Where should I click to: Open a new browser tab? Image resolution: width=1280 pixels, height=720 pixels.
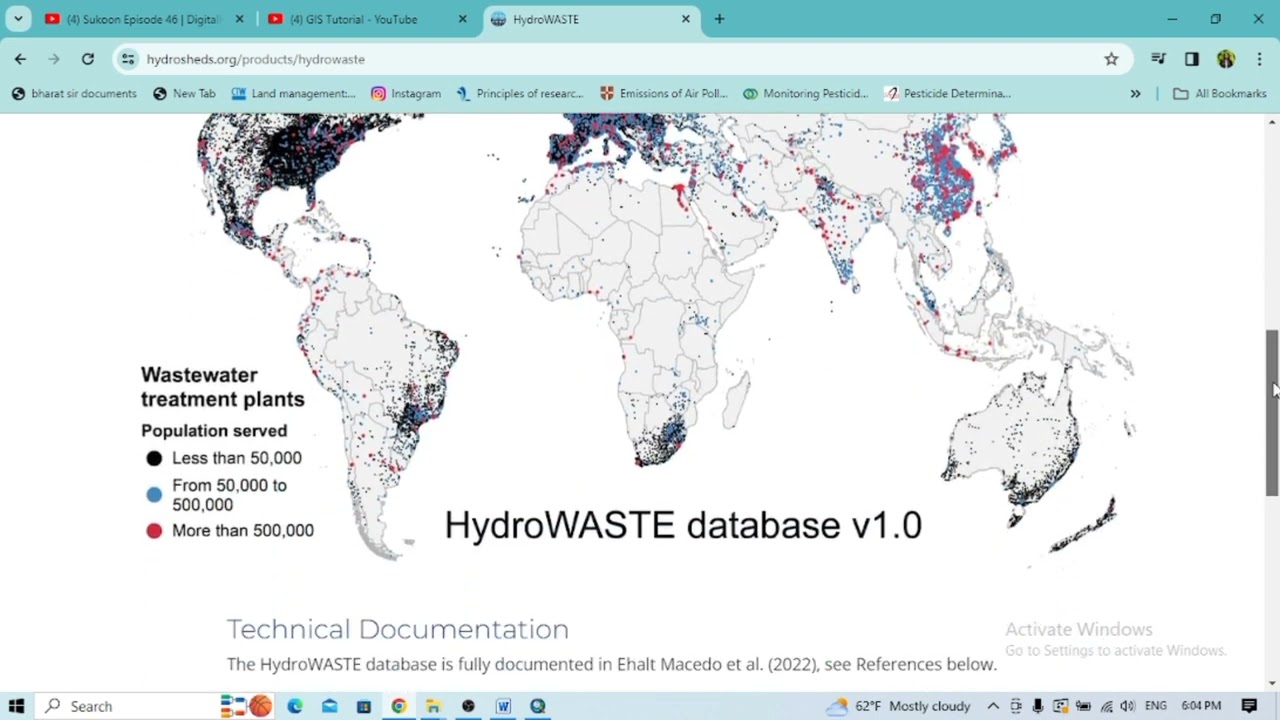(719, 19)
